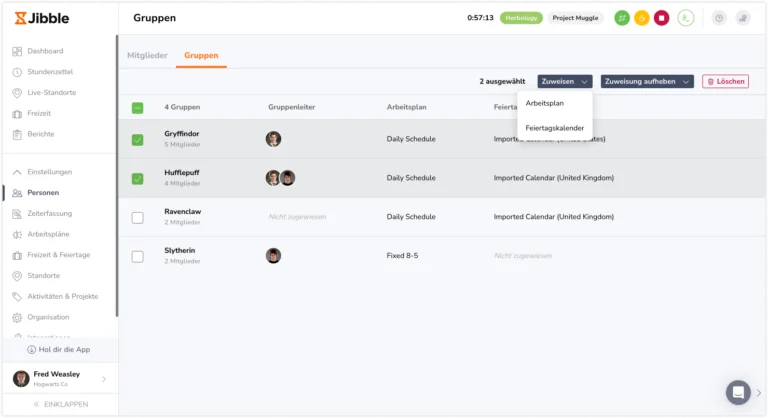The image size is (768, 418).
Task: Click the Project Muggle tag
Action: pyautogui.click(x=575, y=18)
